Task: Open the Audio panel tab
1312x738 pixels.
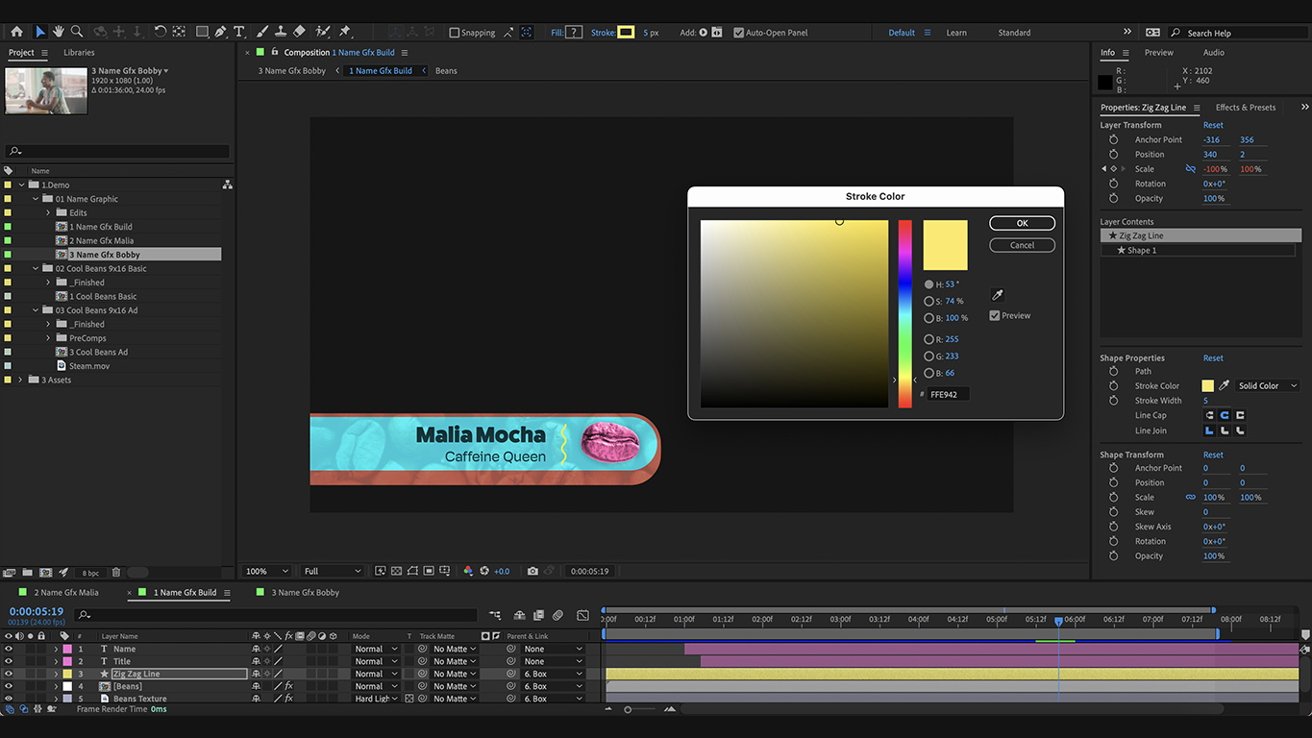Action: pos(1213,52)
